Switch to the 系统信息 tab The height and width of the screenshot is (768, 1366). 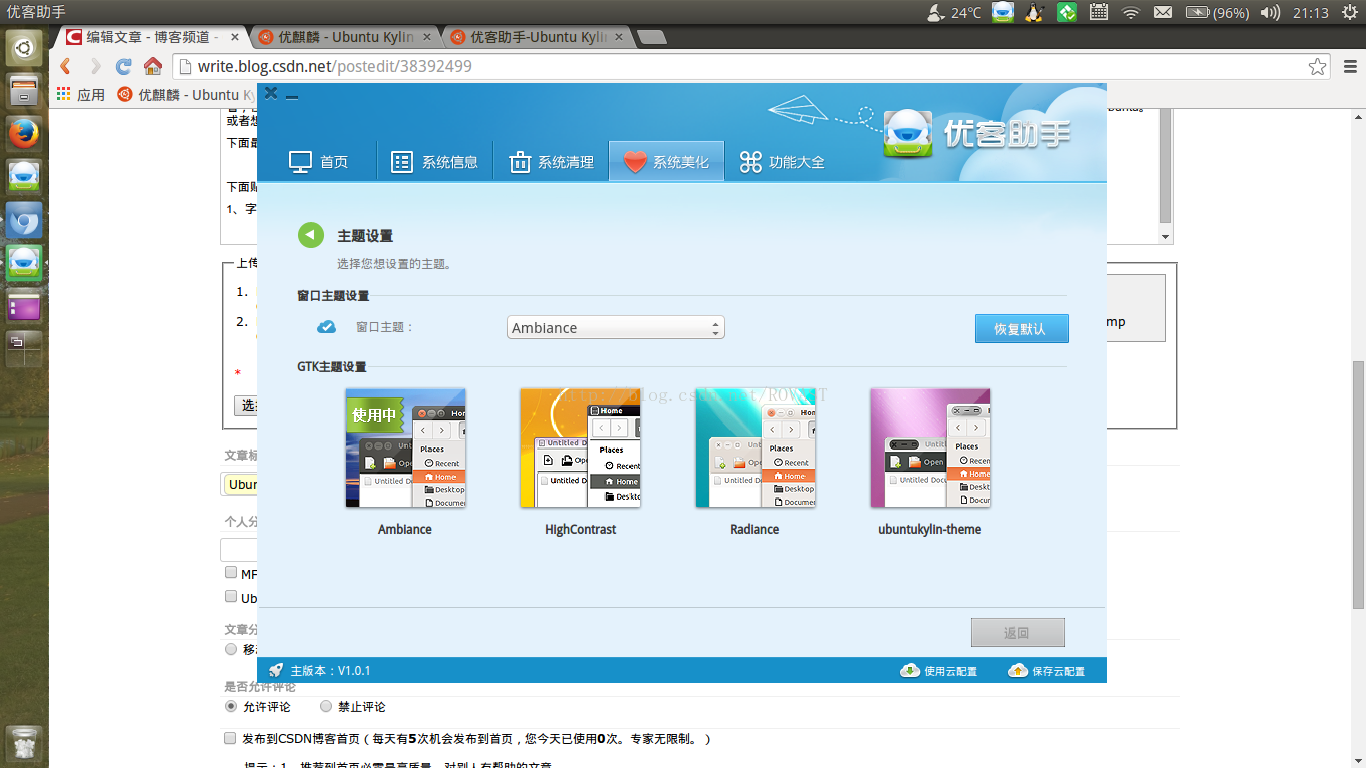tap(434, 162)
